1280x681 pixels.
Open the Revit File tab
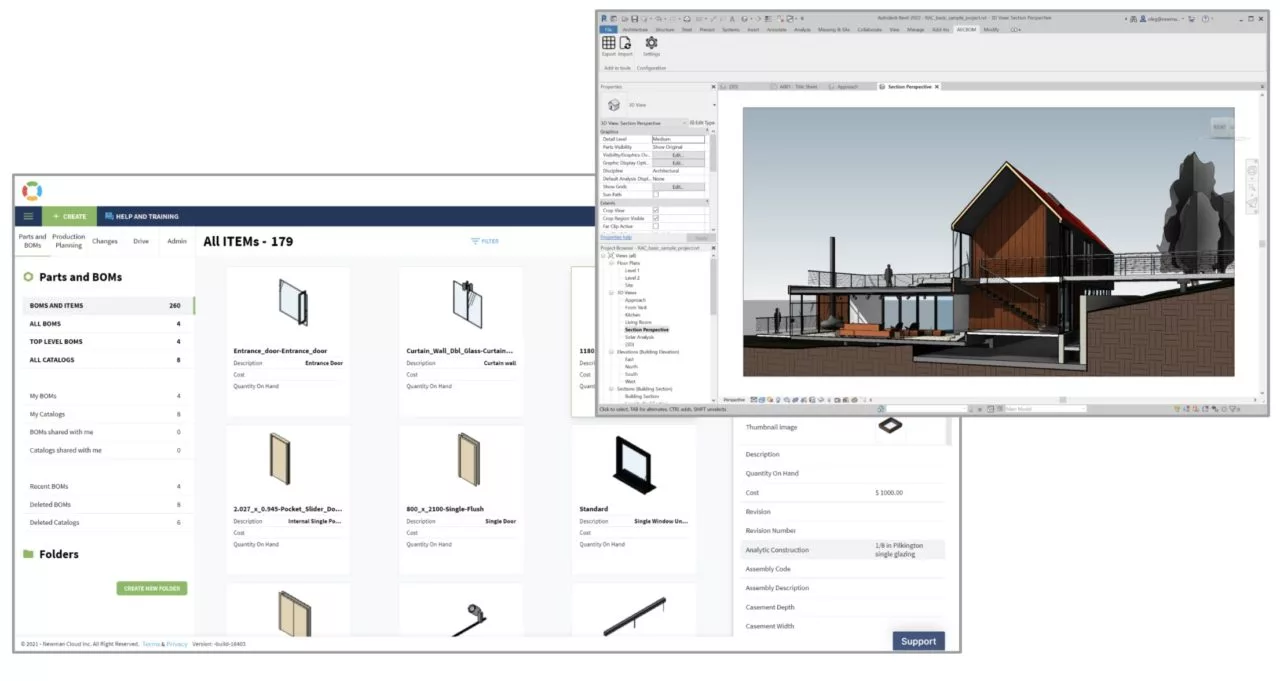coord(607,30)
